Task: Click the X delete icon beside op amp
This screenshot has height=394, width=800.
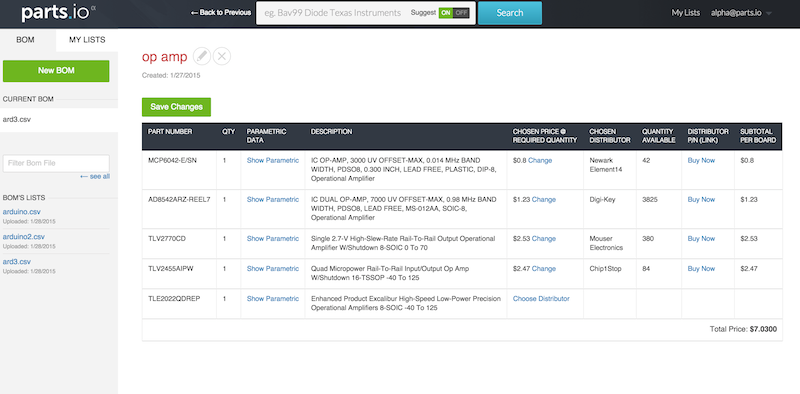Action: click(x=221, y=56)
